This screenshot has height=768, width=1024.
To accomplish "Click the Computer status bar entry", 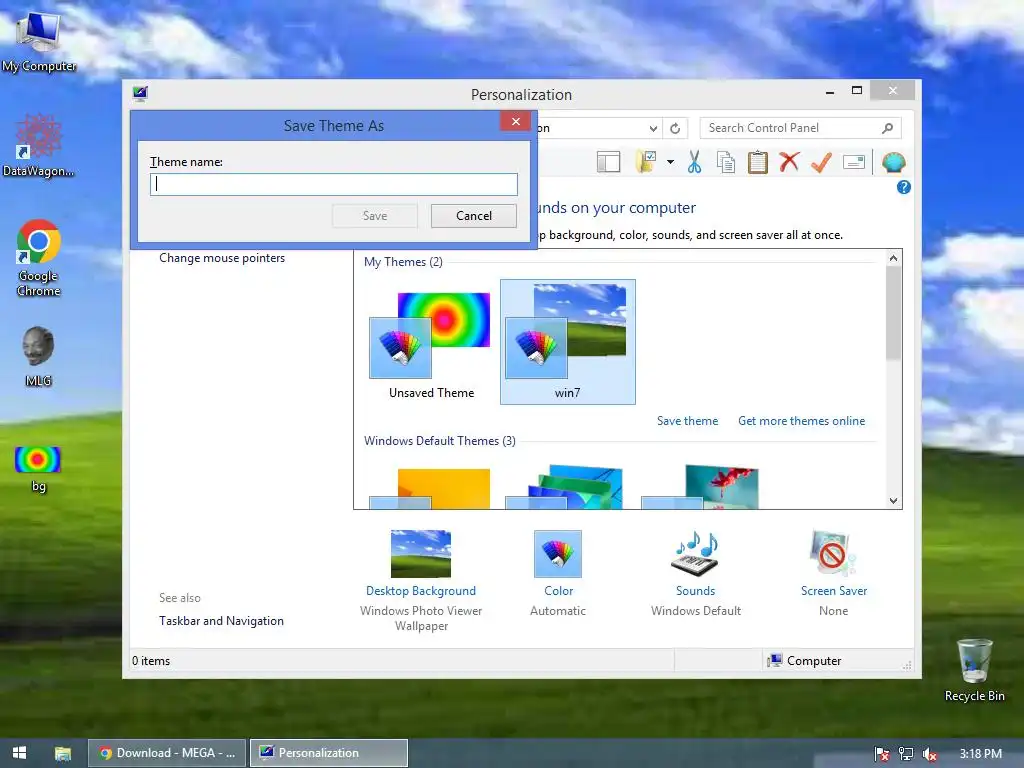I will (805, 660).
